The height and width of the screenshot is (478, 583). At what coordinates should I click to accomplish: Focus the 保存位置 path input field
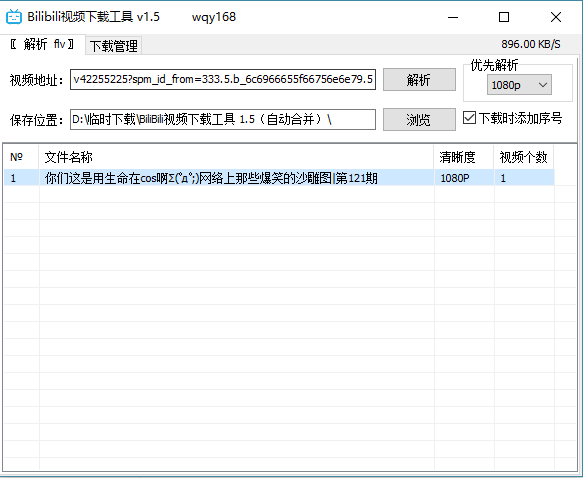223,119
